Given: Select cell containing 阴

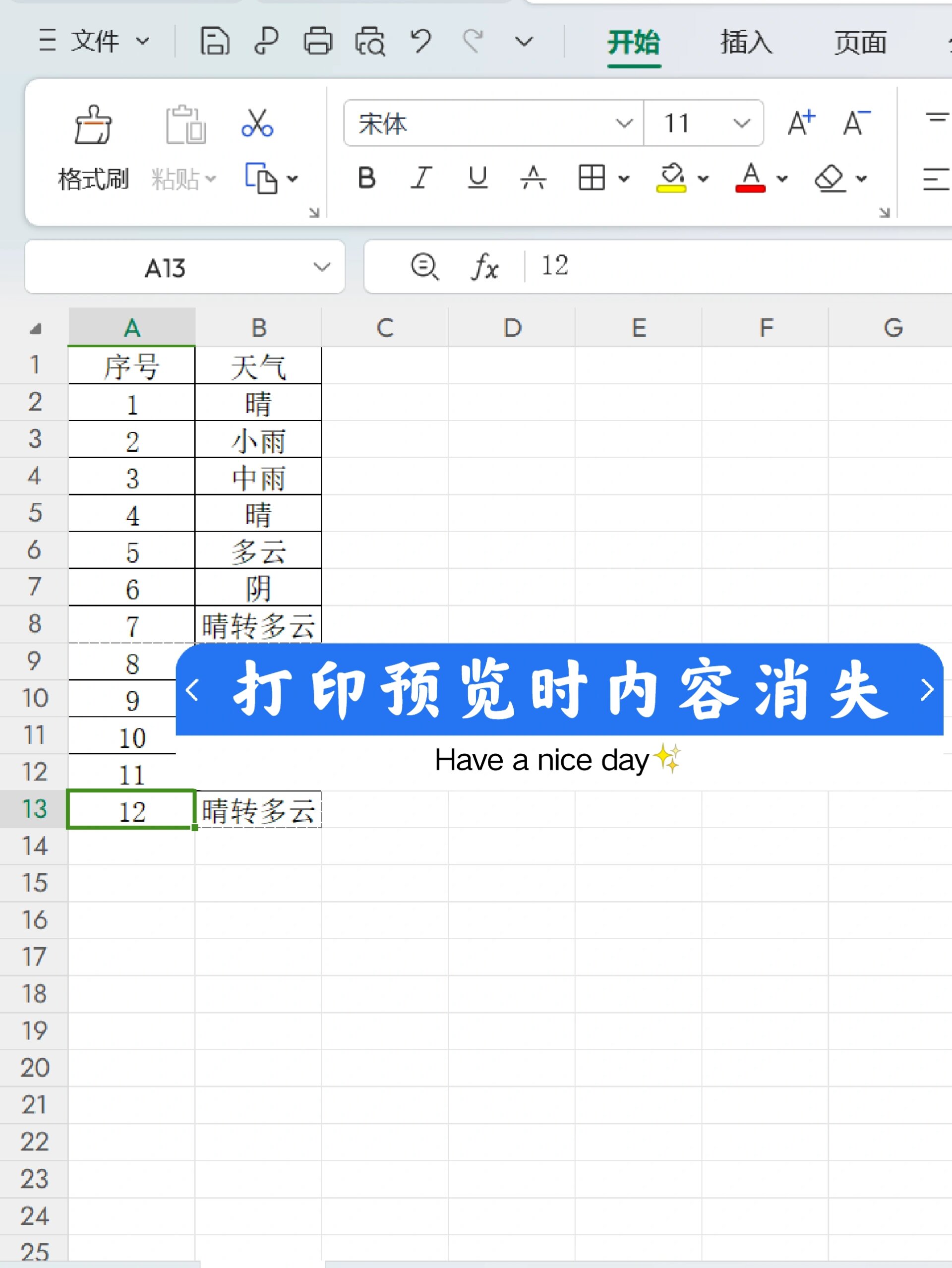Looking at the screenshot, I should point(258,588).
